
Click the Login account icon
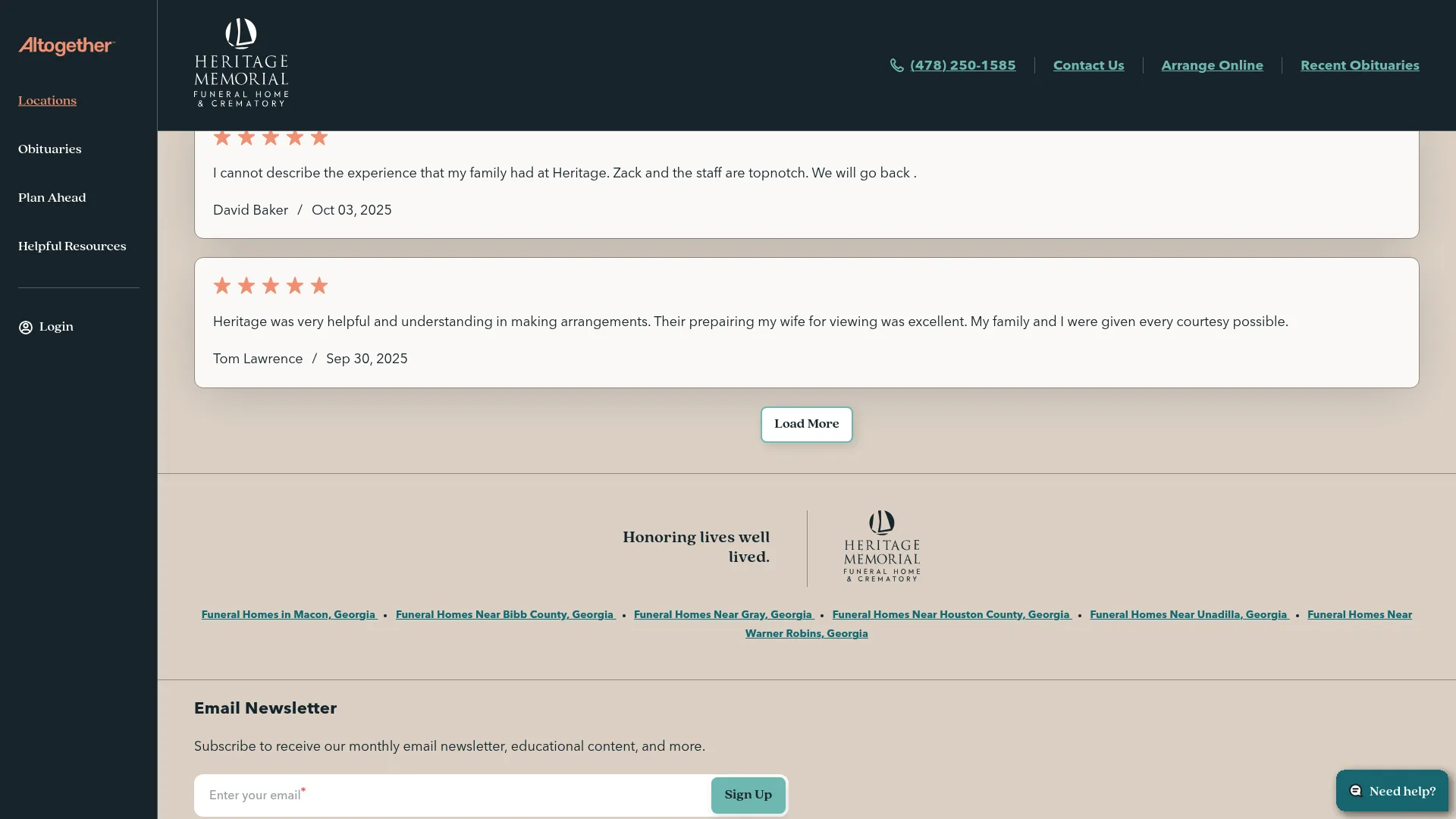click(25, 327)
